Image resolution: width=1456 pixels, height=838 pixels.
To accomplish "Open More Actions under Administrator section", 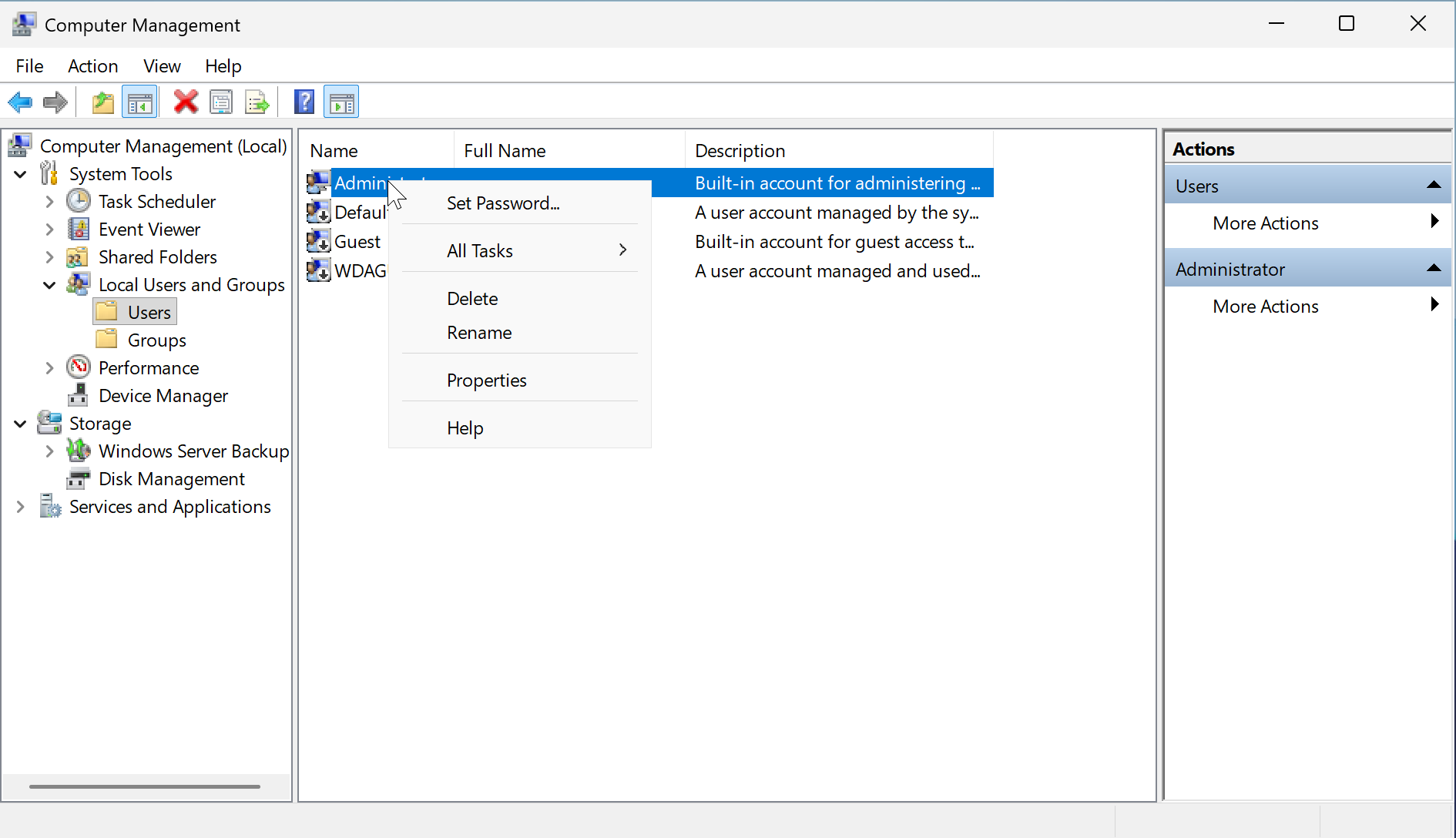I will (1307, 306).
